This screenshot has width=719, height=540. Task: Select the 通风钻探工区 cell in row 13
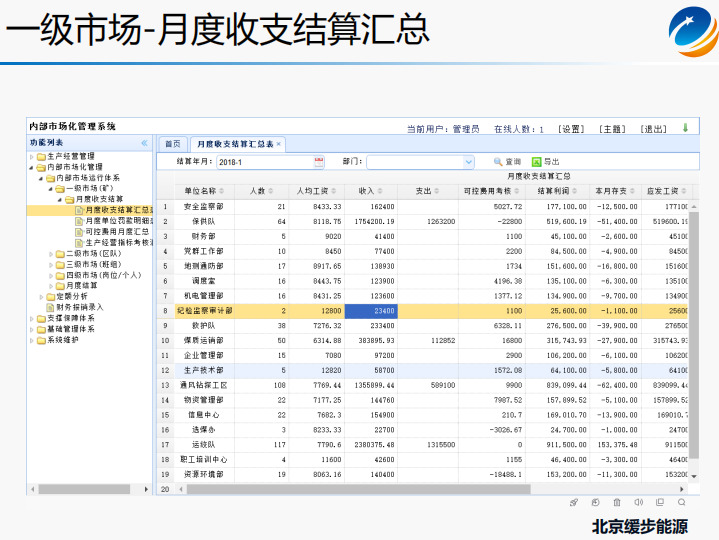tap(204, 385)
